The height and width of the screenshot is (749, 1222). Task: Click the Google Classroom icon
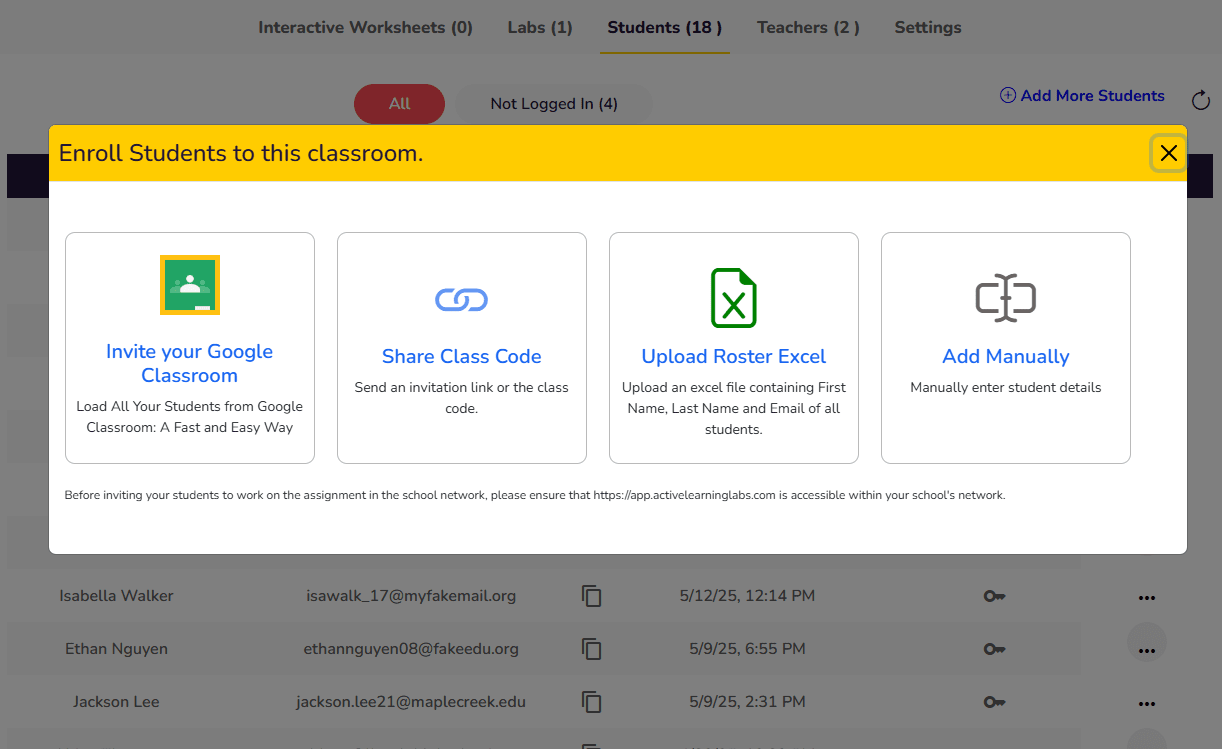(189, 284)
